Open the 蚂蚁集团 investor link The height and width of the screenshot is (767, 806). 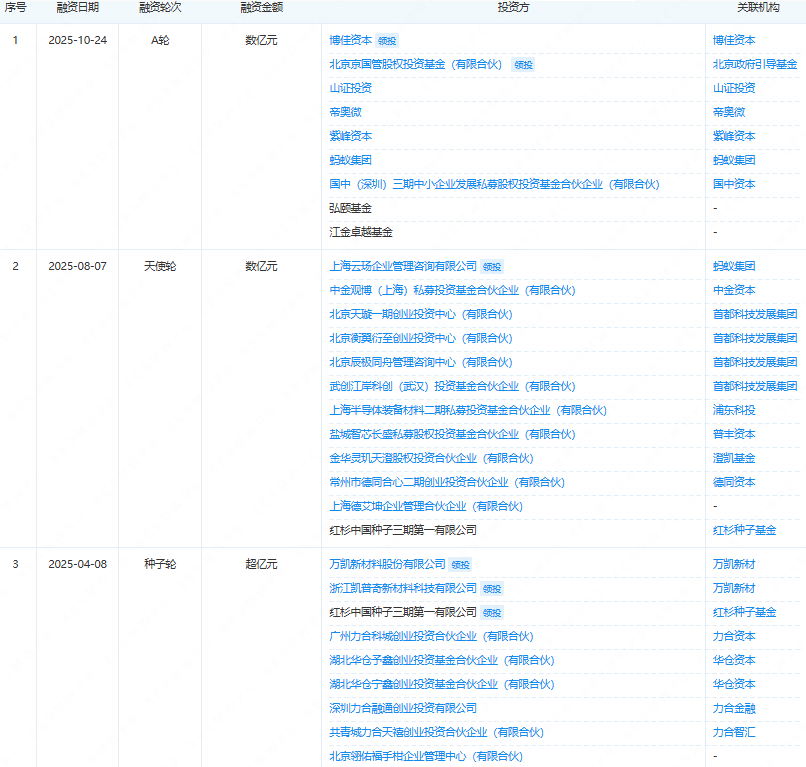click(x=345, y=160)
